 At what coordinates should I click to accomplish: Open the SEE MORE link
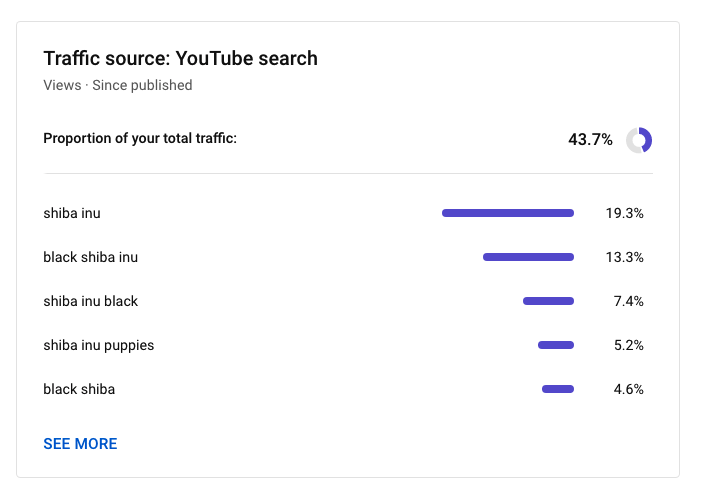[80, 444]
